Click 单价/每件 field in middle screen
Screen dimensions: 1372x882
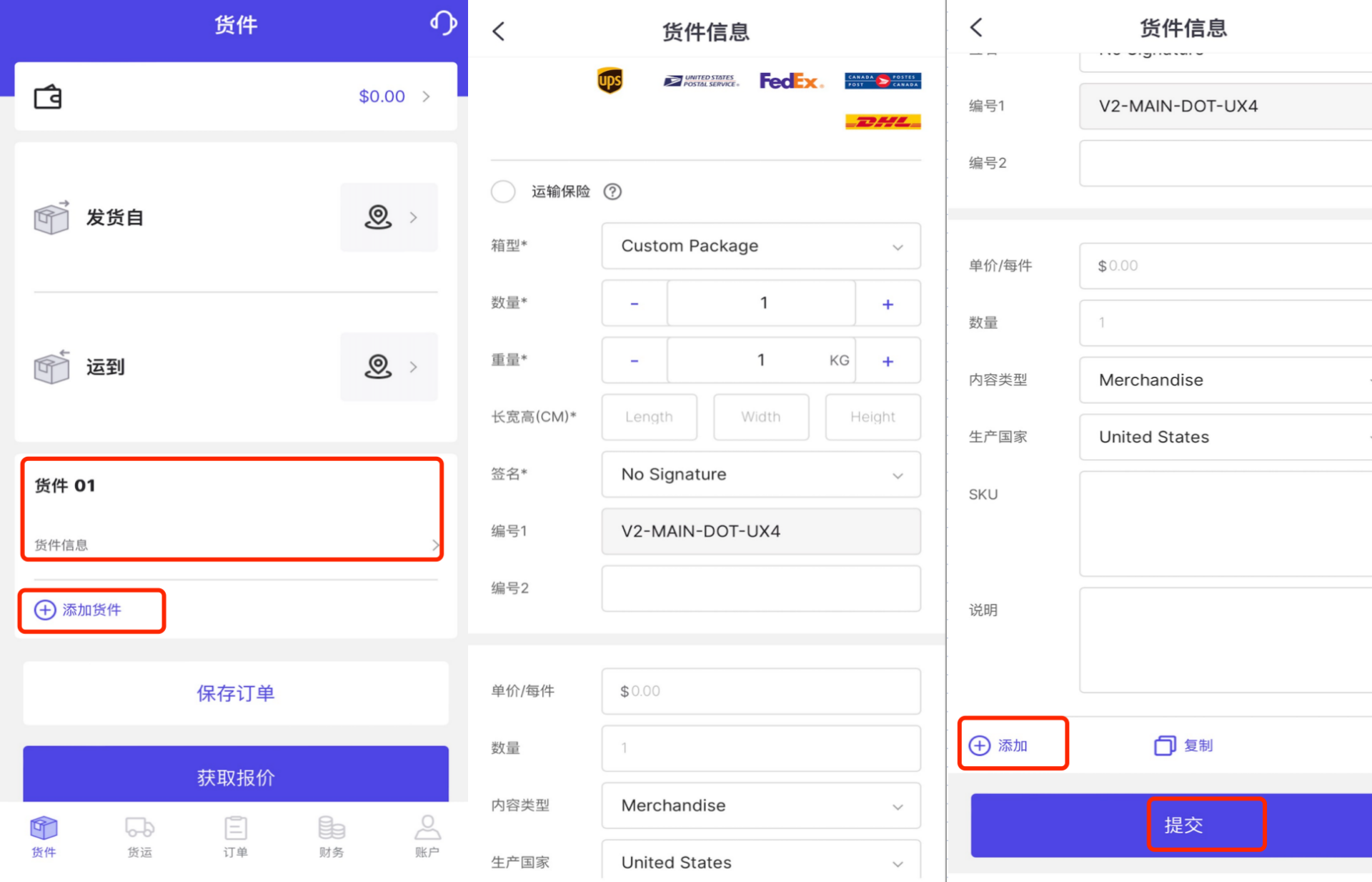click(761, 691)
